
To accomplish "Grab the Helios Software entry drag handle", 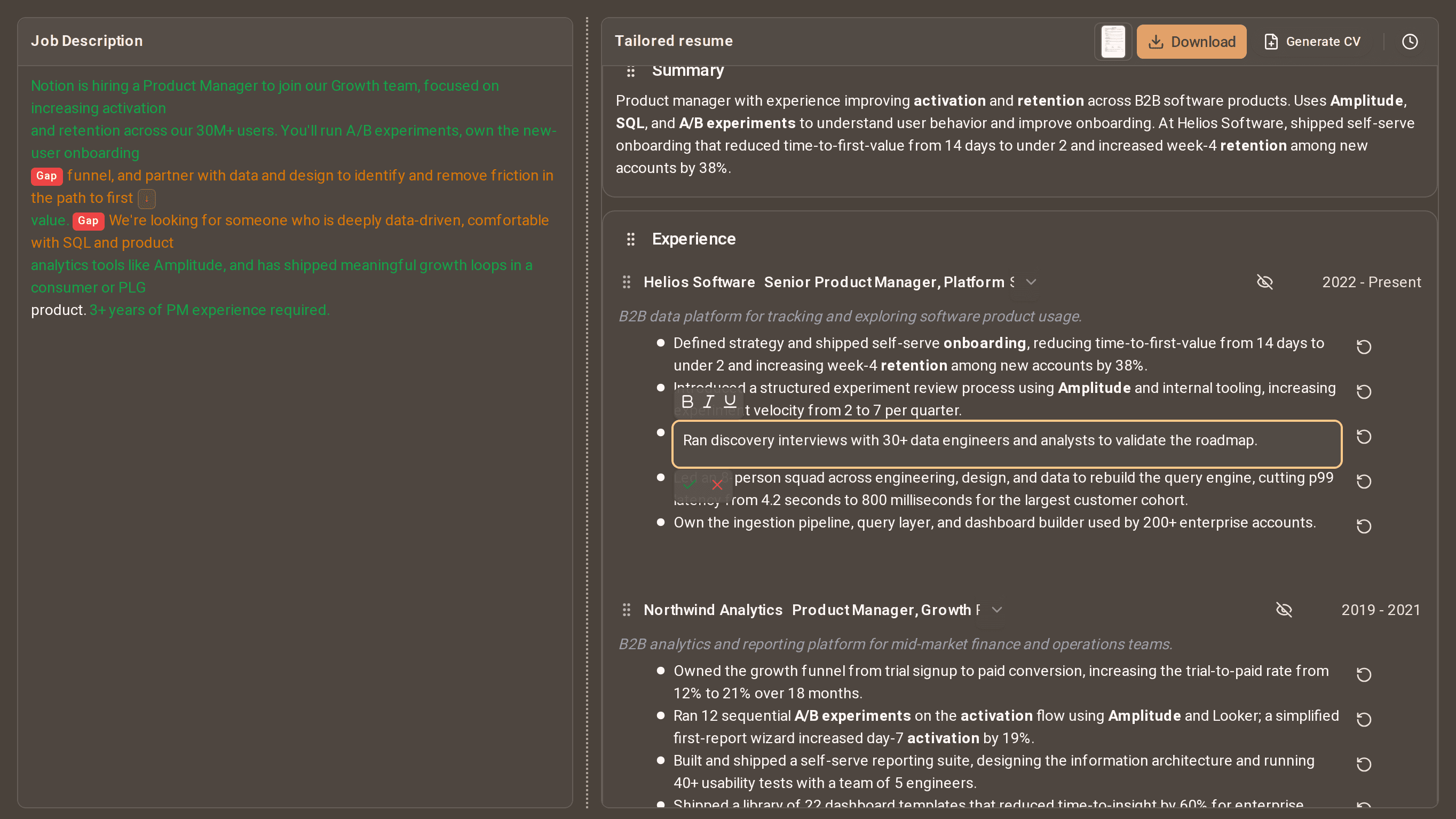I will [626, 281].
